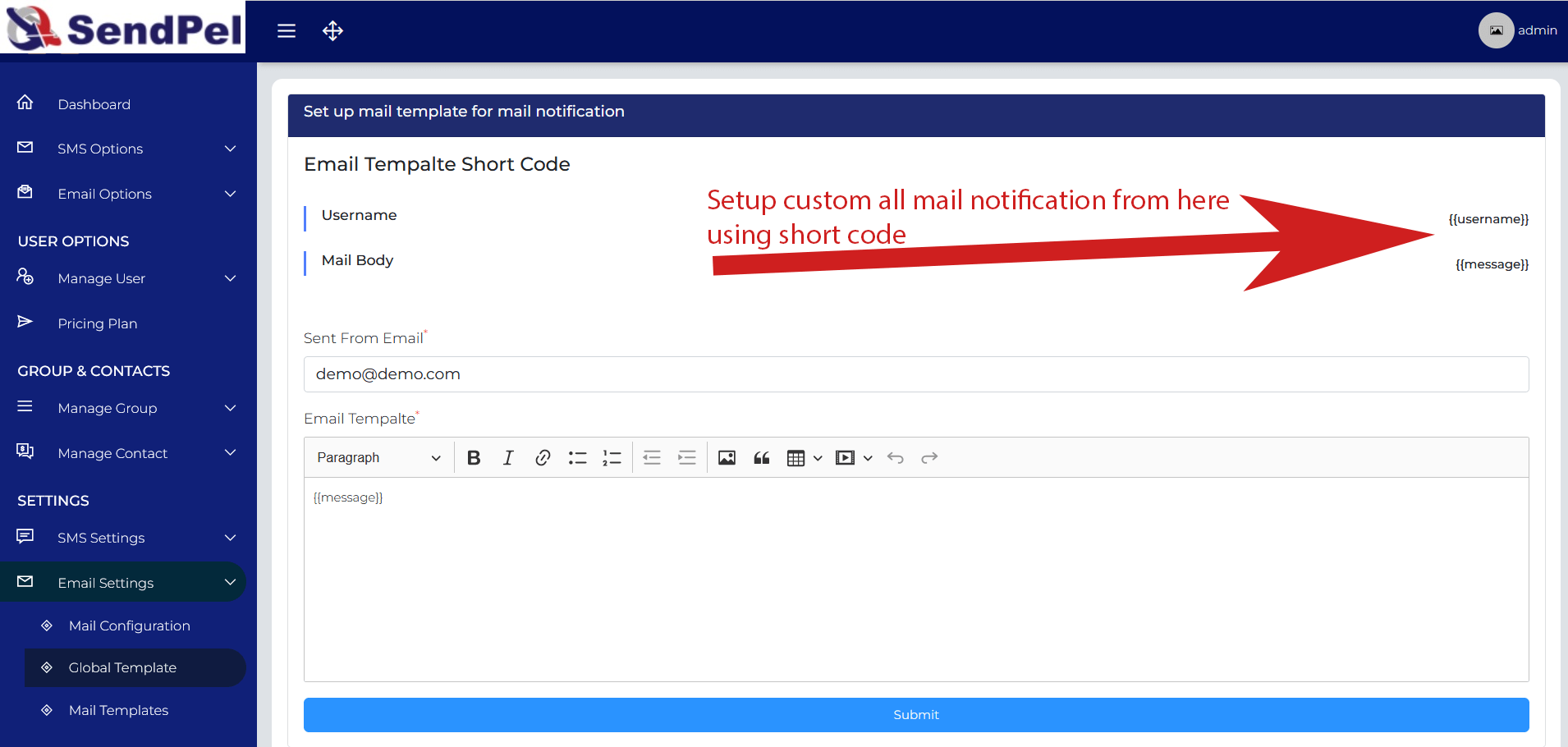Insert an image into the template
This screenshot has height=747, width=1568.
click(727, 458)
